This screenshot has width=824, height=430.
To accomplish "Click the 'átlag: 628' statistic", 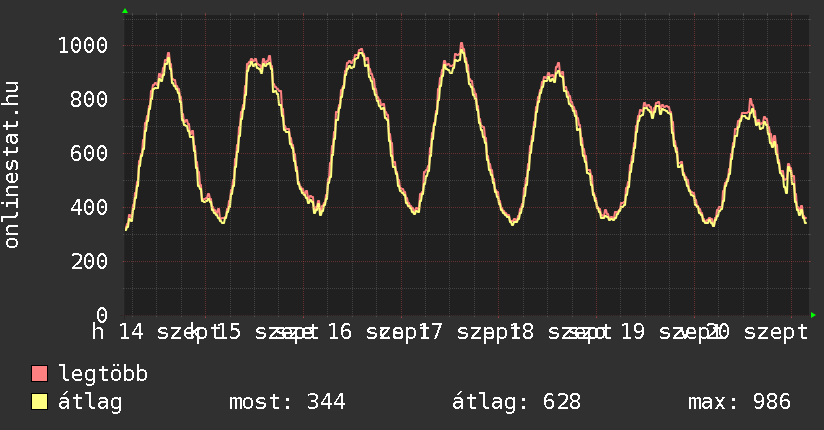I will [x=516, y=402].
